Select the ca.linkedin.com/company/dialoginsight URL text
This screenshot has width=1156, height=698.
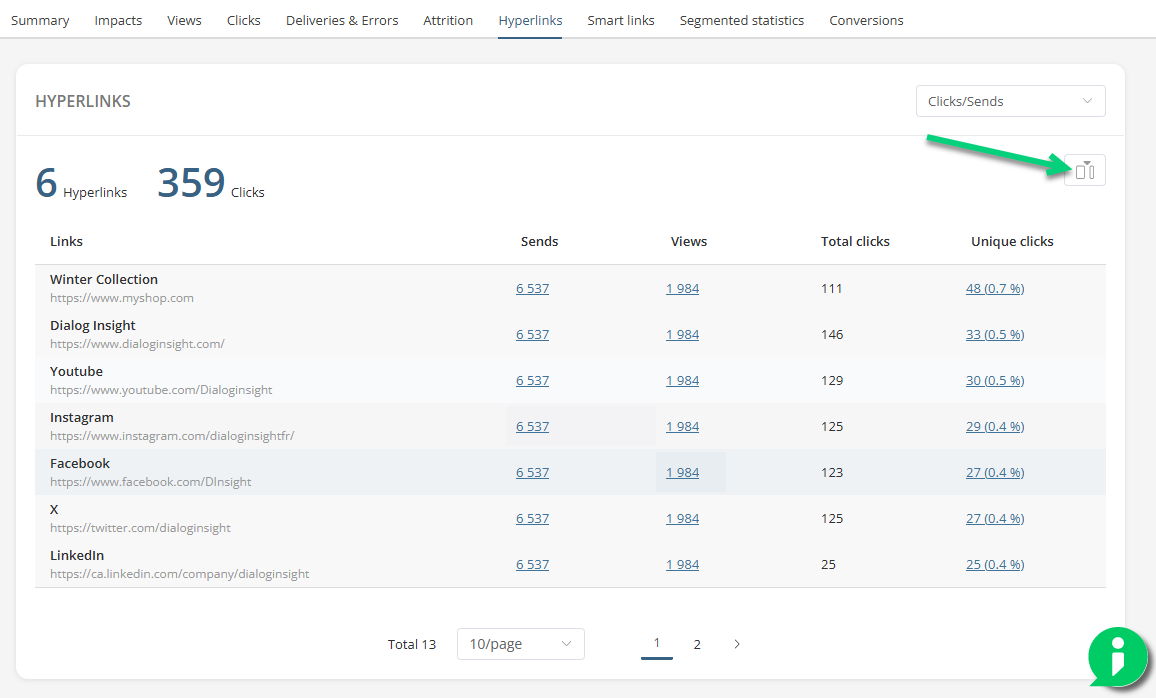[x=180, y=574]
